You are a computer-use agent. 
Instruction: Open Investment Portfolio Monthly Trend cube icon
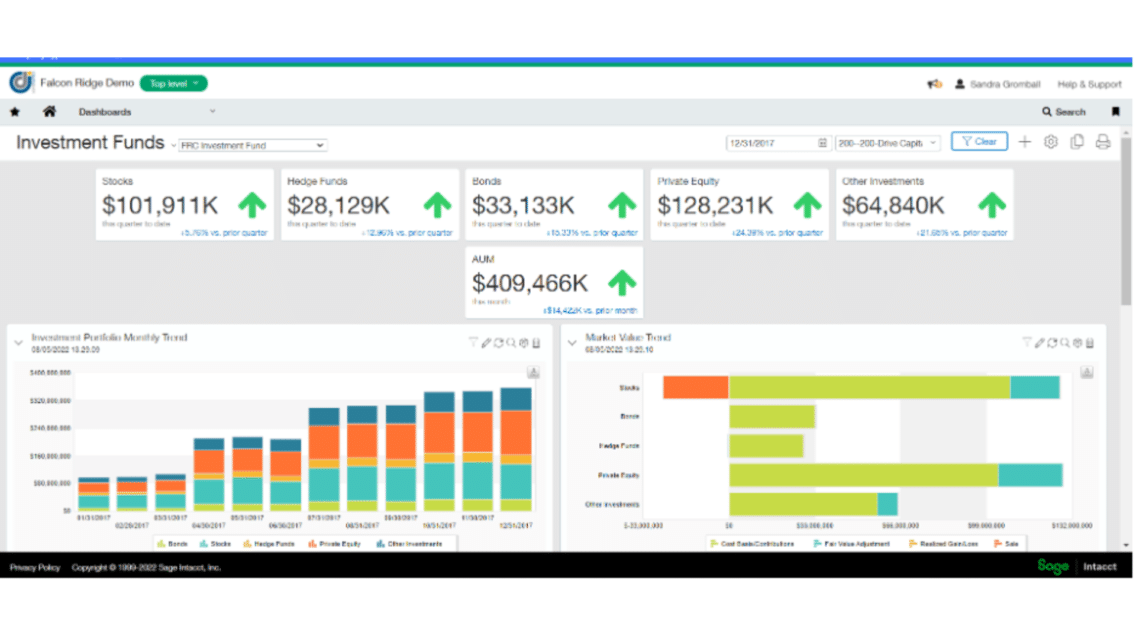point(524,343)
